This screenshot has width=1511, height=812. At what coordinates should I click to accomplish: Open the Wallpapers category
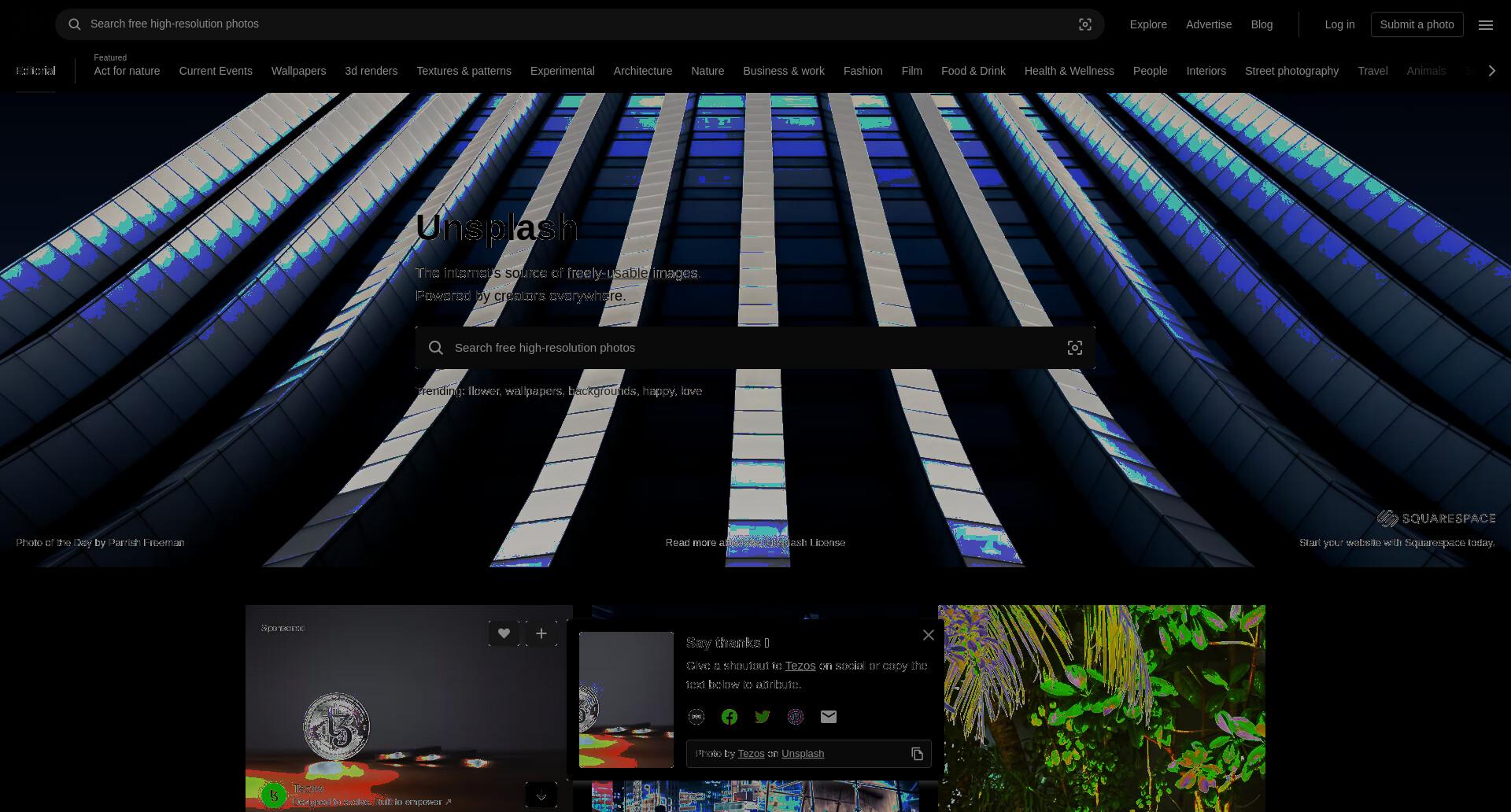298,71
